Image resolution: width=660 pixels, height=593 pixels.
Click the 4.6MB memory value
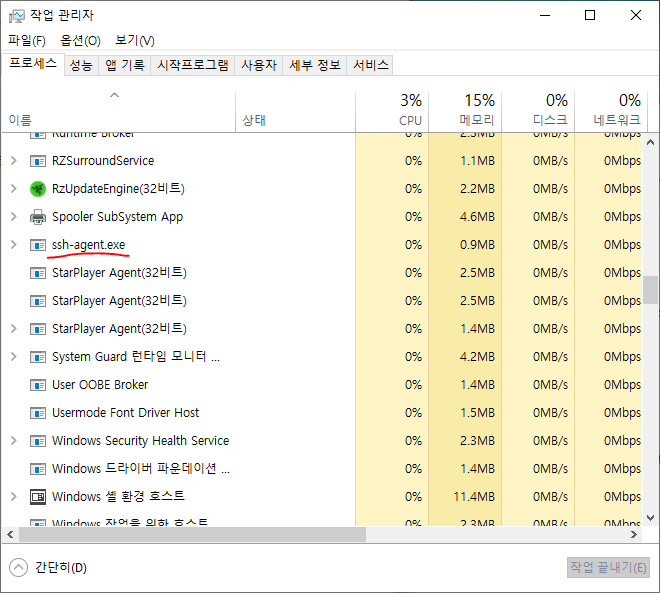pyautogui.click(x=477, y=217)
